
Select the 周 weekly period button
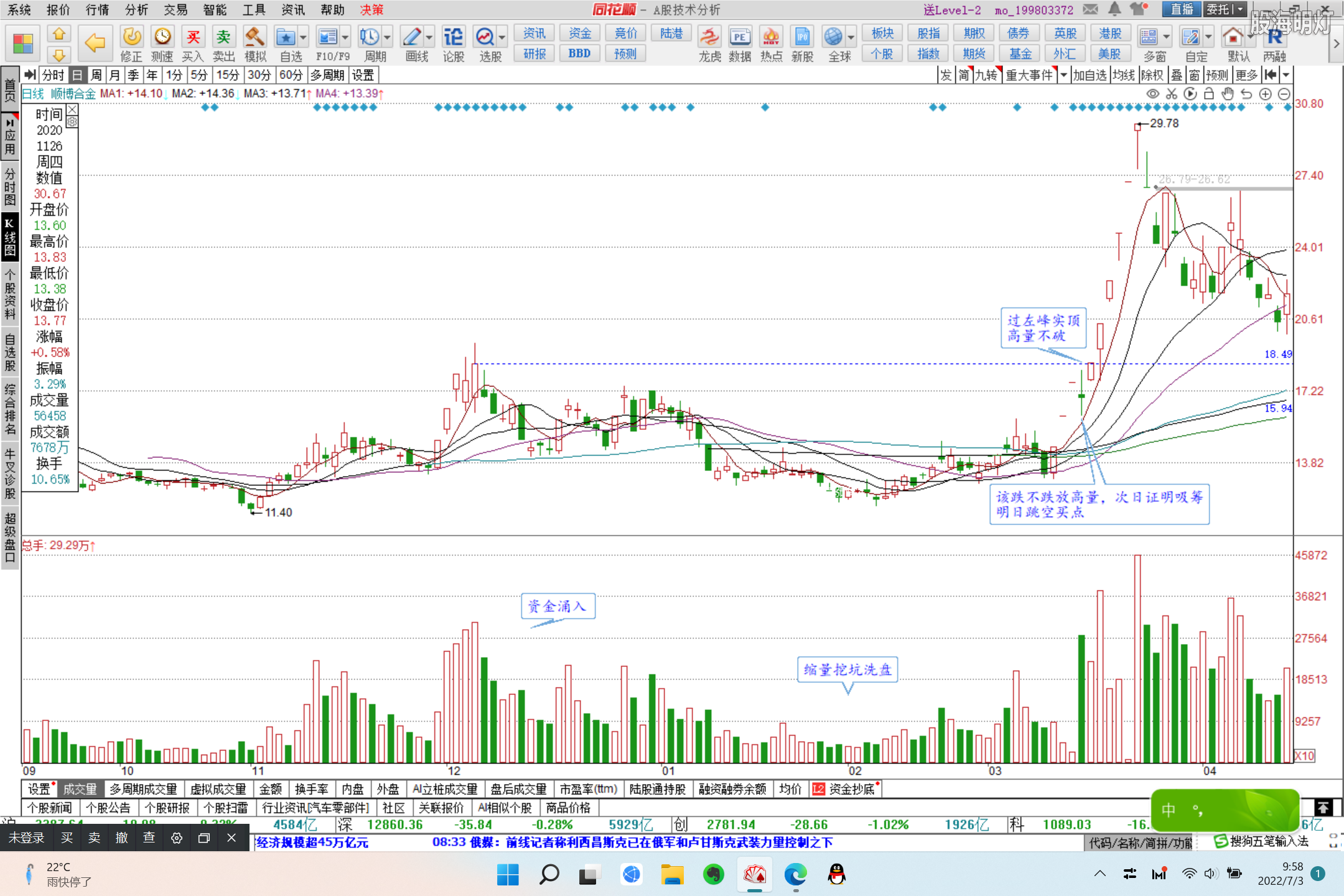(96, 75)
